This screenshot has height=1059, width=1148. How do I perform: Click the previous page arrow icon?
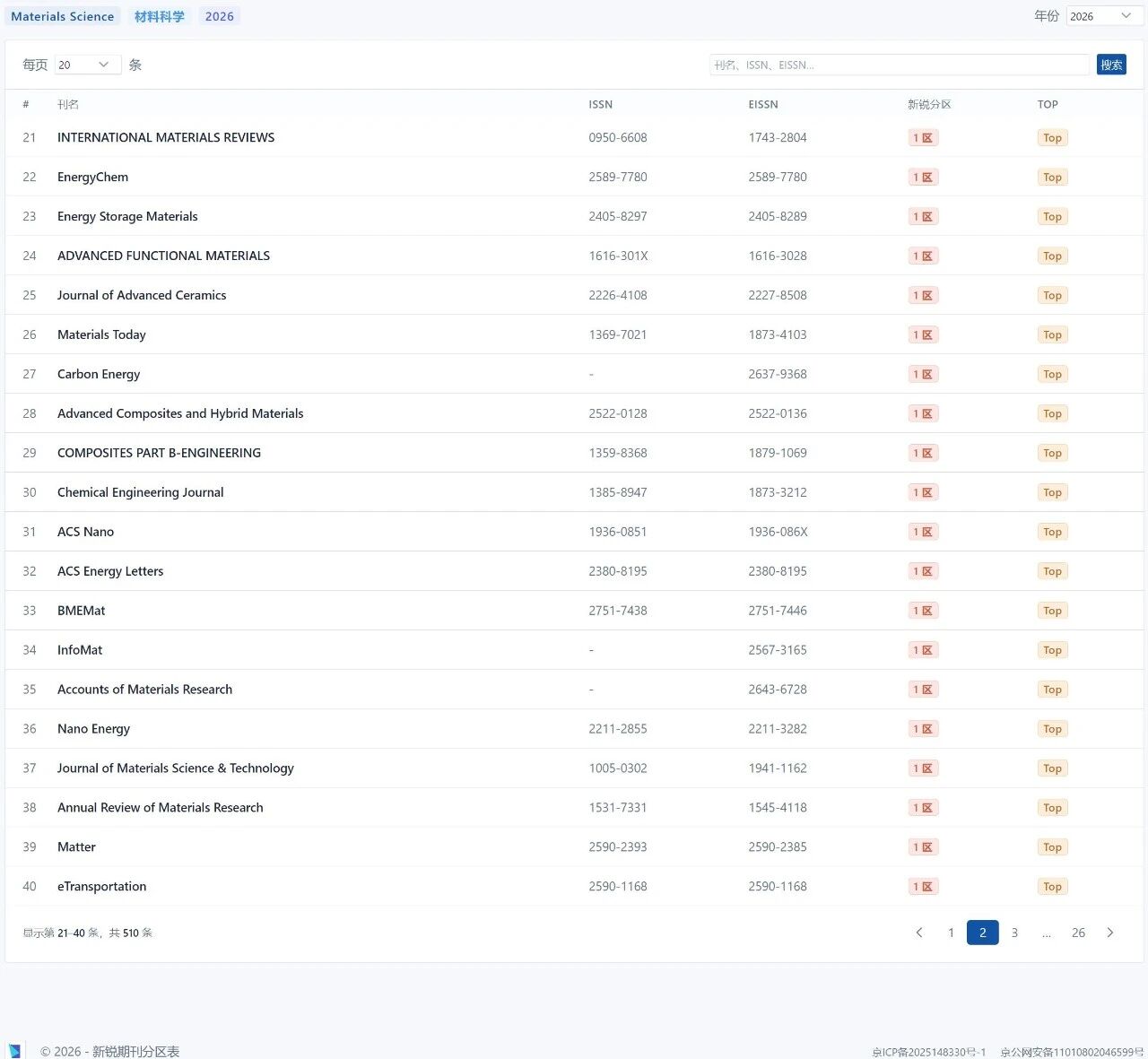(x=918, y=933)
